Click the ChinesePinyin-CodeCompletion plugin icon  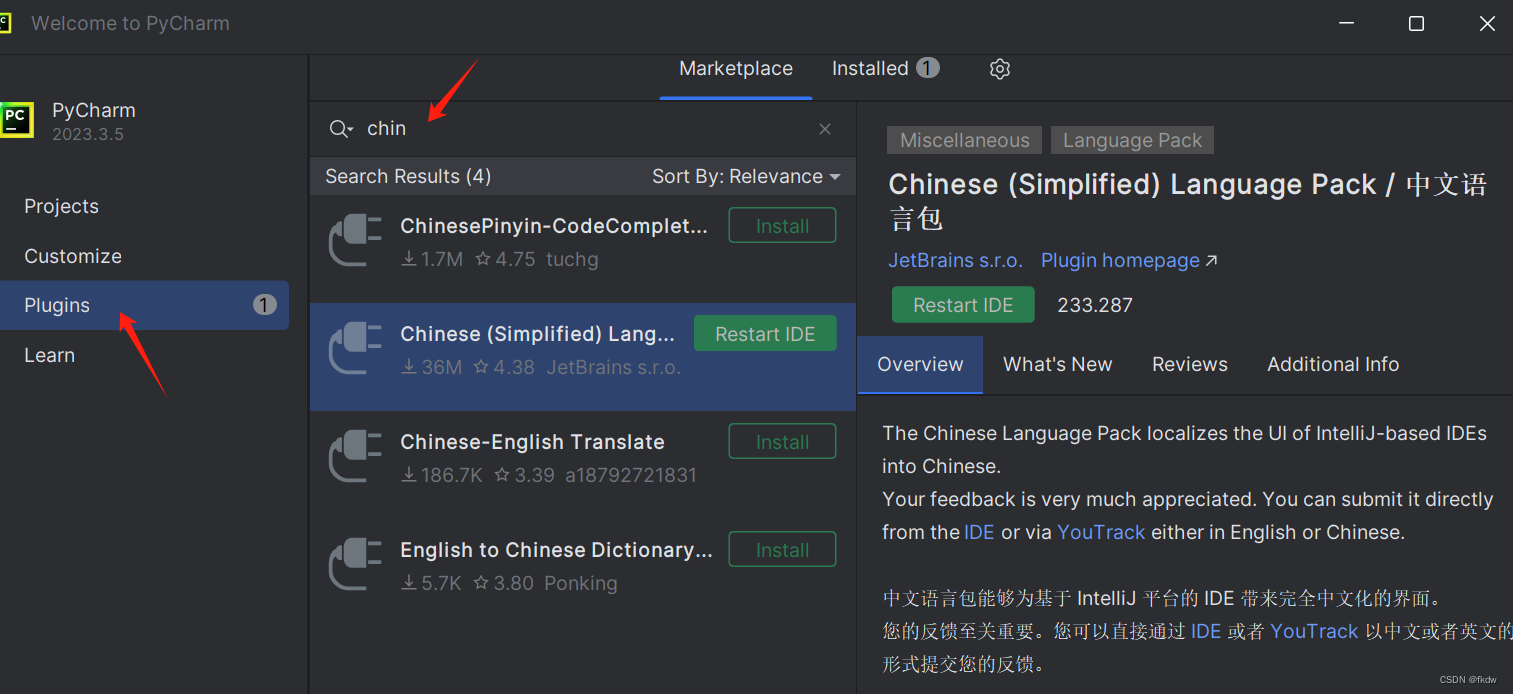click(x=355, y=241)
